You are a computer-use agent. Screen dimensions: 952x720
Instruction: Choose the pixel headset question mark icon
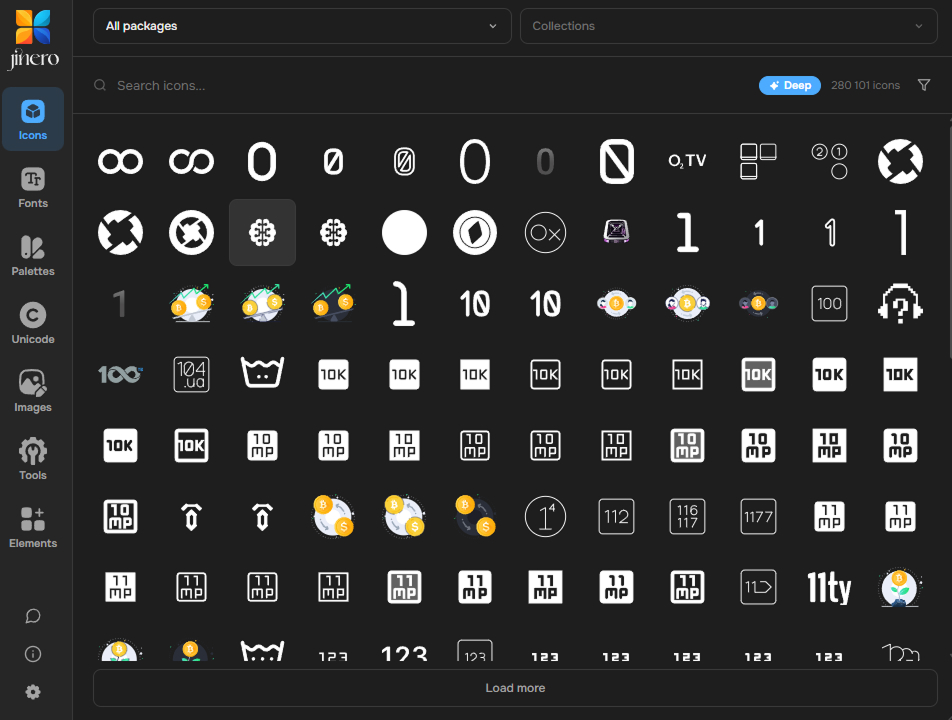(x=900, y=304)
